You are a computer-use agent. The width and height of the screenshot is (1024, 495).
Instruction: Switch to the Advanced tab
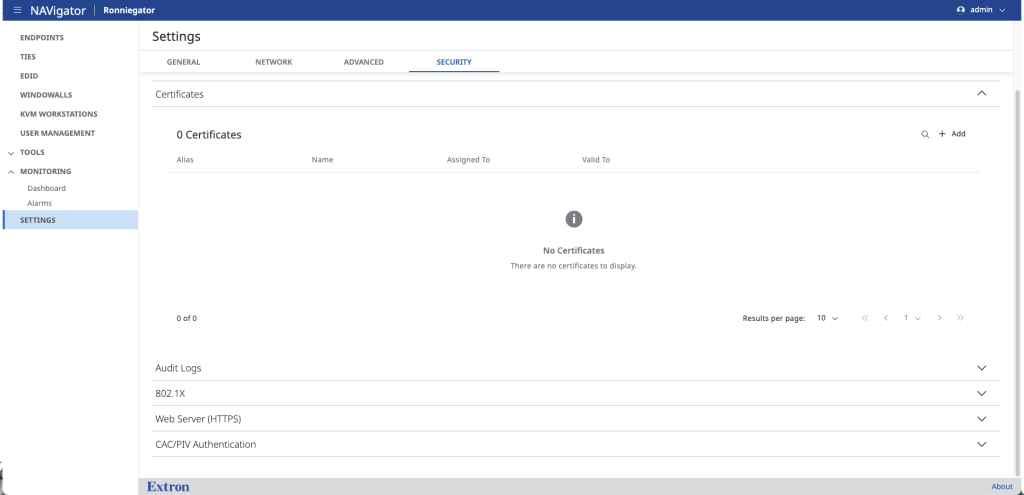tap(363, 62)
